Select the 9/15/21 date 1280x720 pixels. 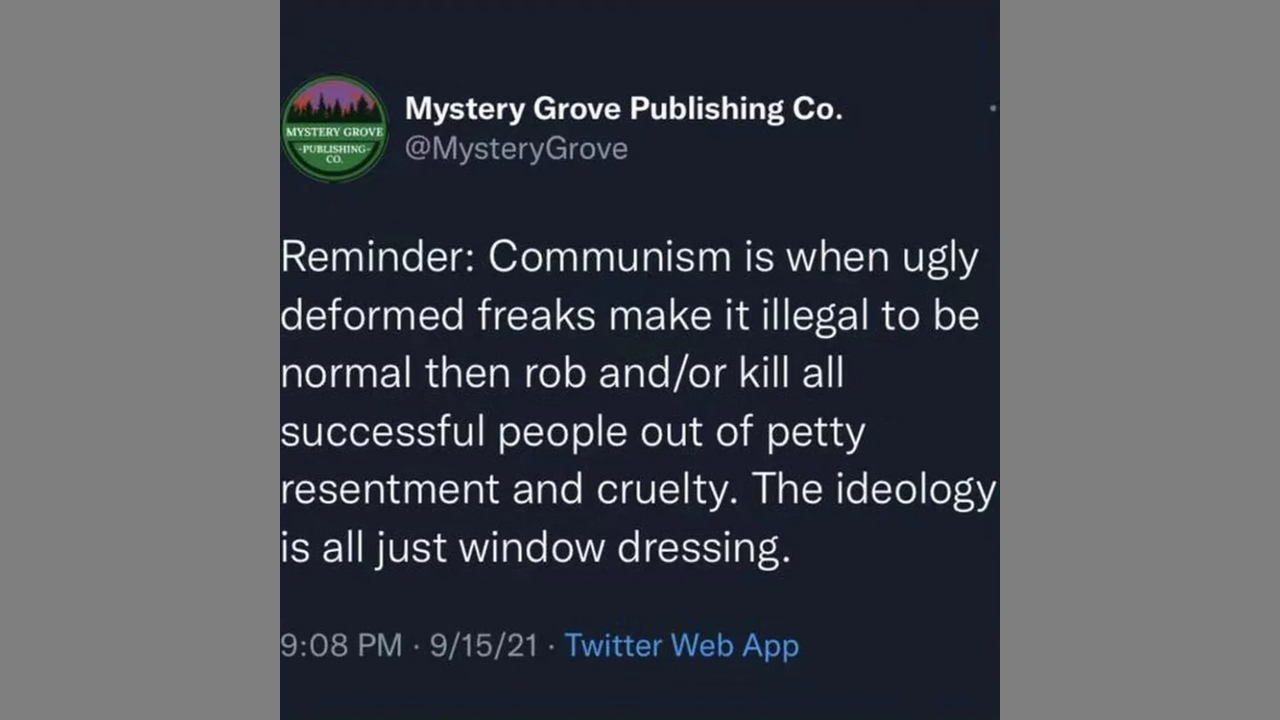[484, 645]
